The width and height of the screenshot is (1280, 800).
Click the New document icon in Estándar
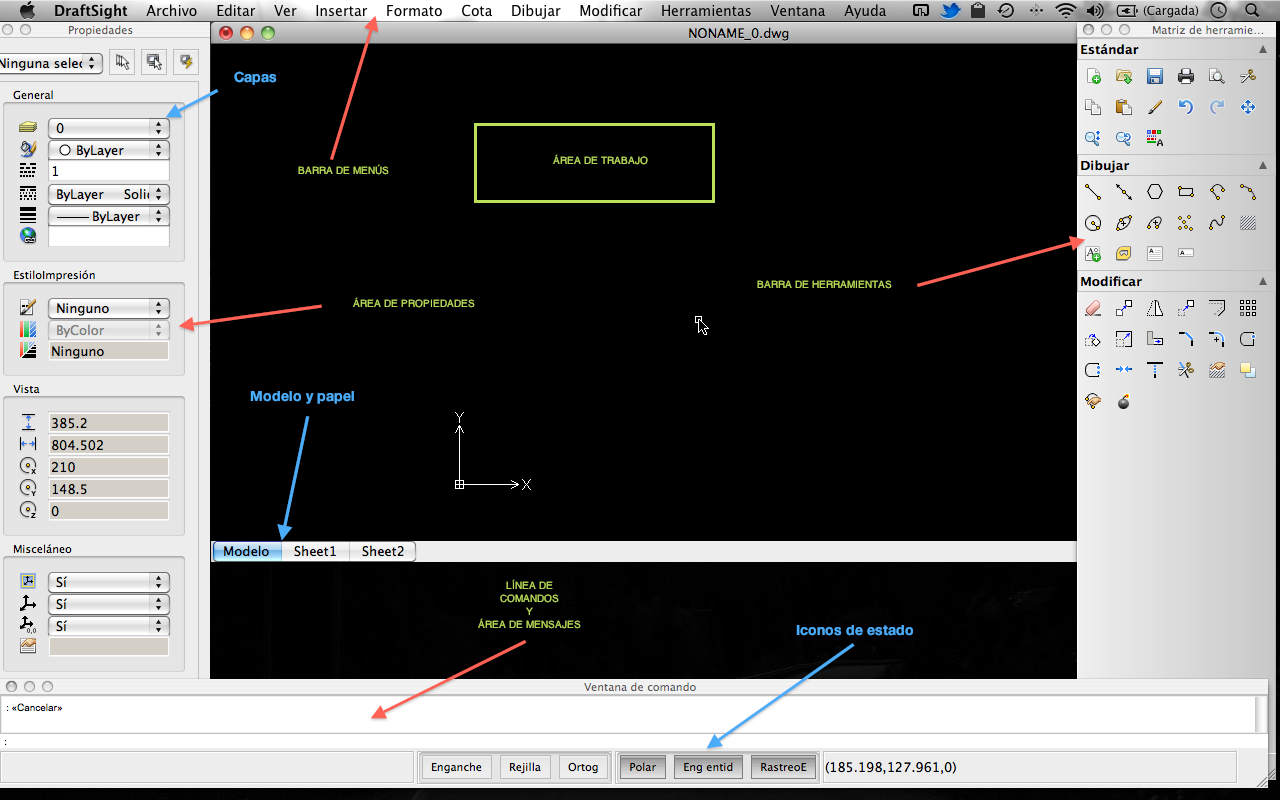click(1093, 76)
